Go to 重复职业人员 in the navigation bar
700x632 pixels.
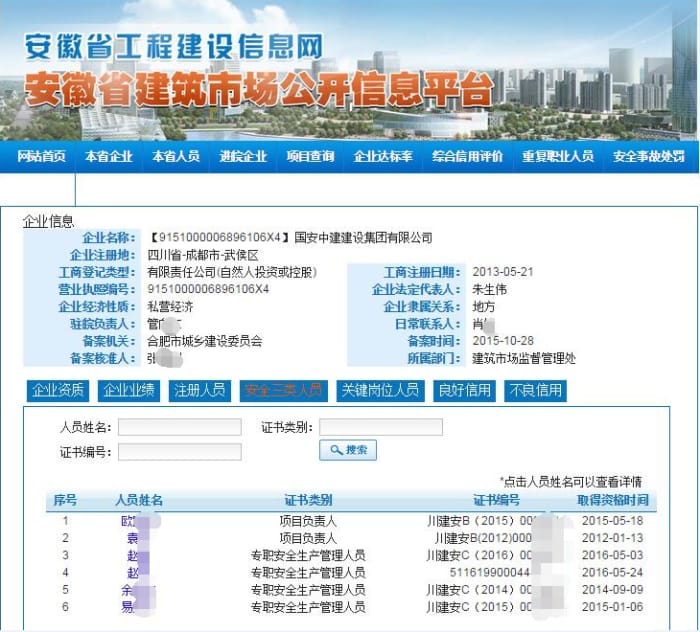(x=557, y=157)
